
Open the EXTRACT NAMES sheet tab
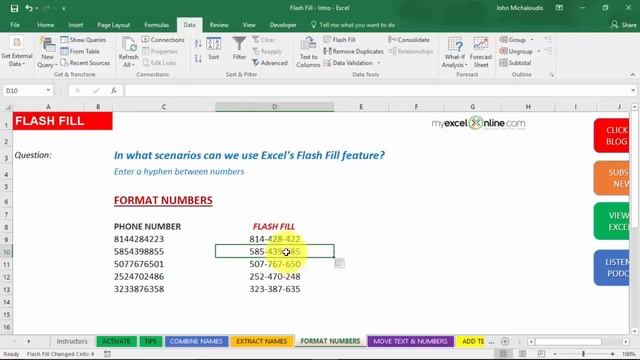pos(262,341)
